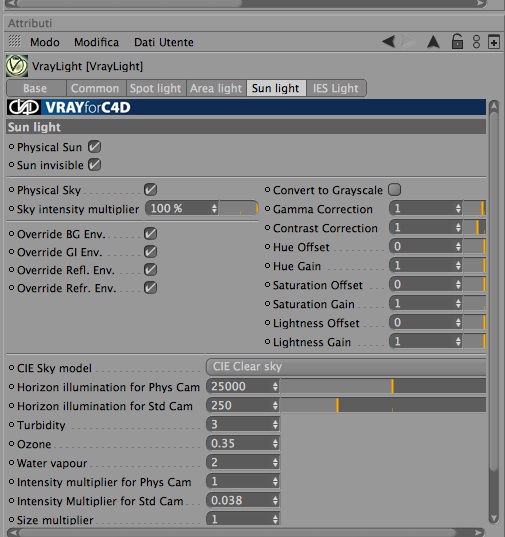Click the up arrow navigation icon

coord(433,42)
